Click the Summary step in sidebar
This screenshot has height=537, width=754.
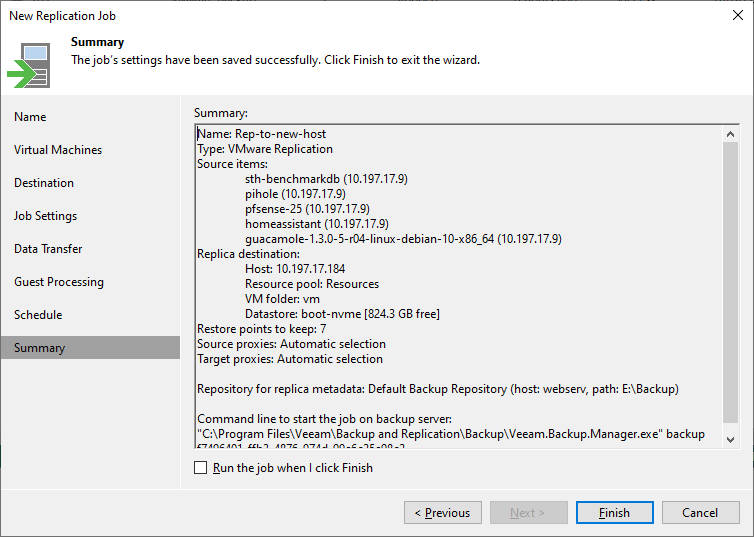(x=40, y=348)
